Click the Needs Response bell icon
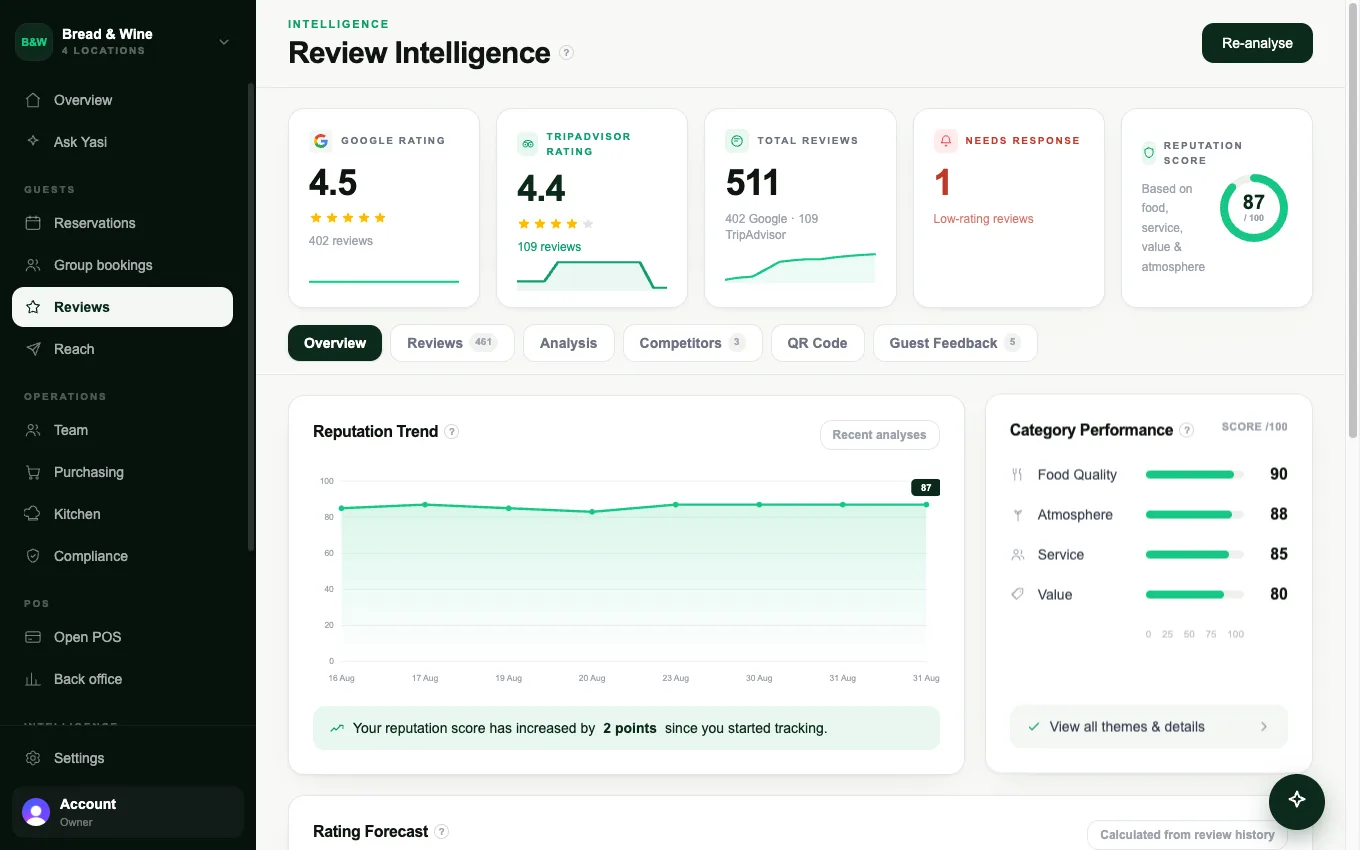The height and width of the screenshot is (850, 1360). pyautogui.click(x=945, y=141)
